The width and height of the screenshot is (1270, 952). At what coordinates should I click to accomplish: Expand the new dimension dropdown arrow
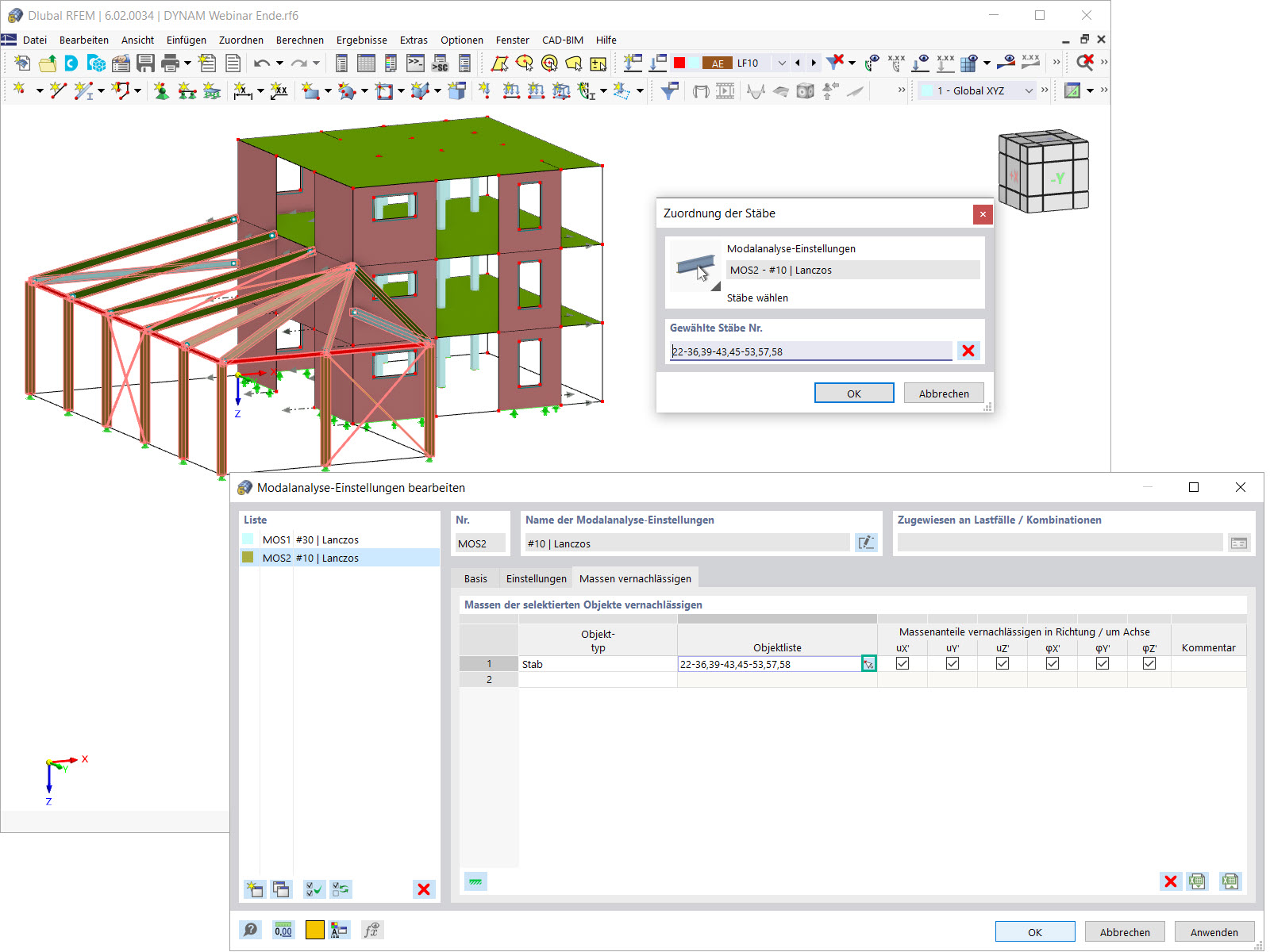coord(260,90)
